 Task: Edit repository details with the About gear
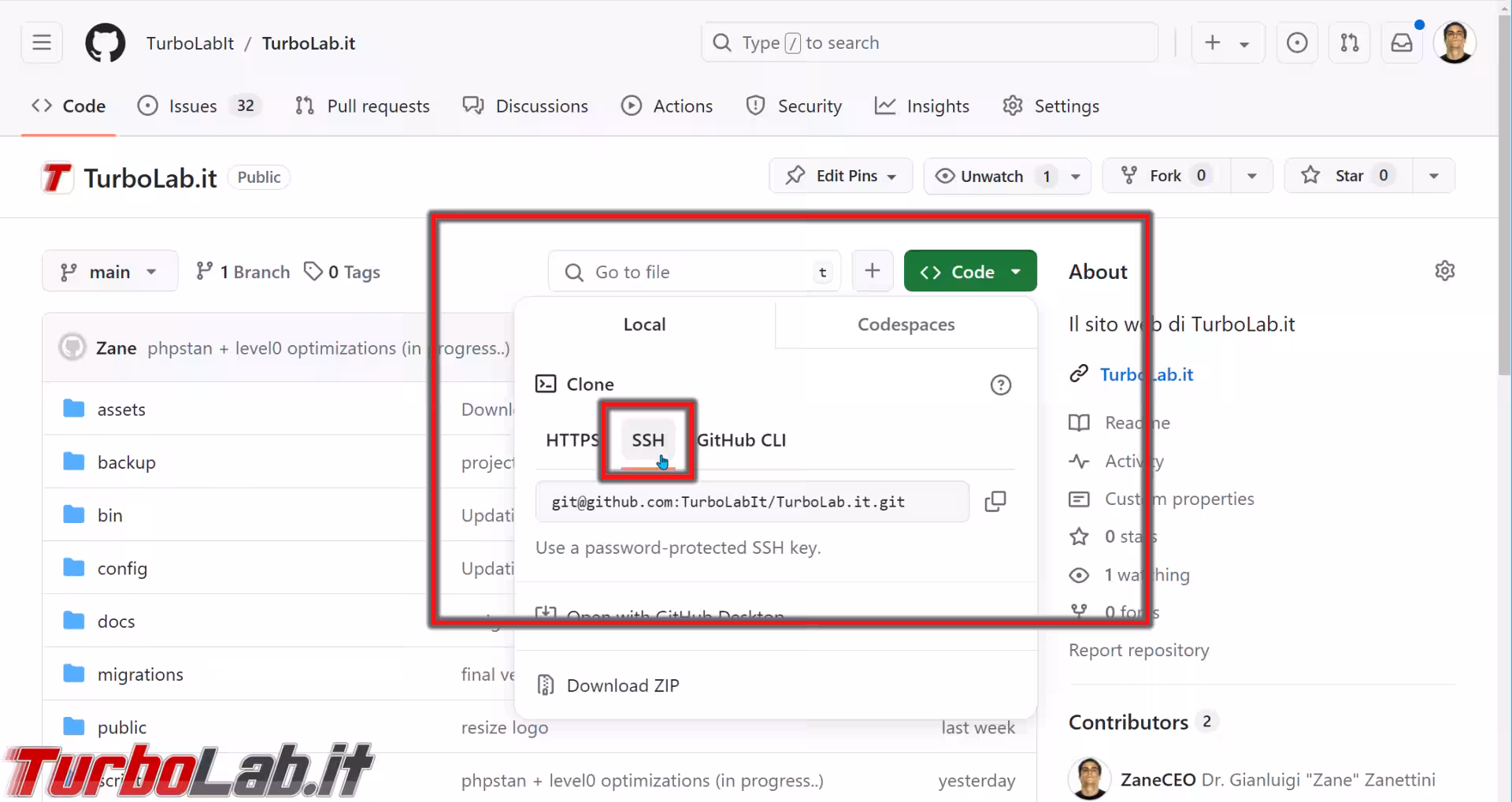(x=1445, y=271)
